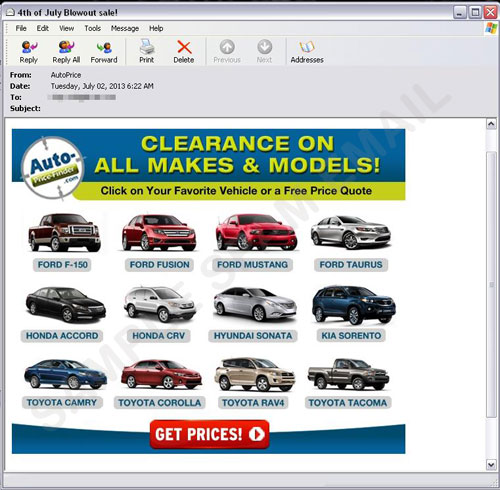Click the silver Honda CRV image
The width and height of the screenshot is (500, 490).
[159, 304]
